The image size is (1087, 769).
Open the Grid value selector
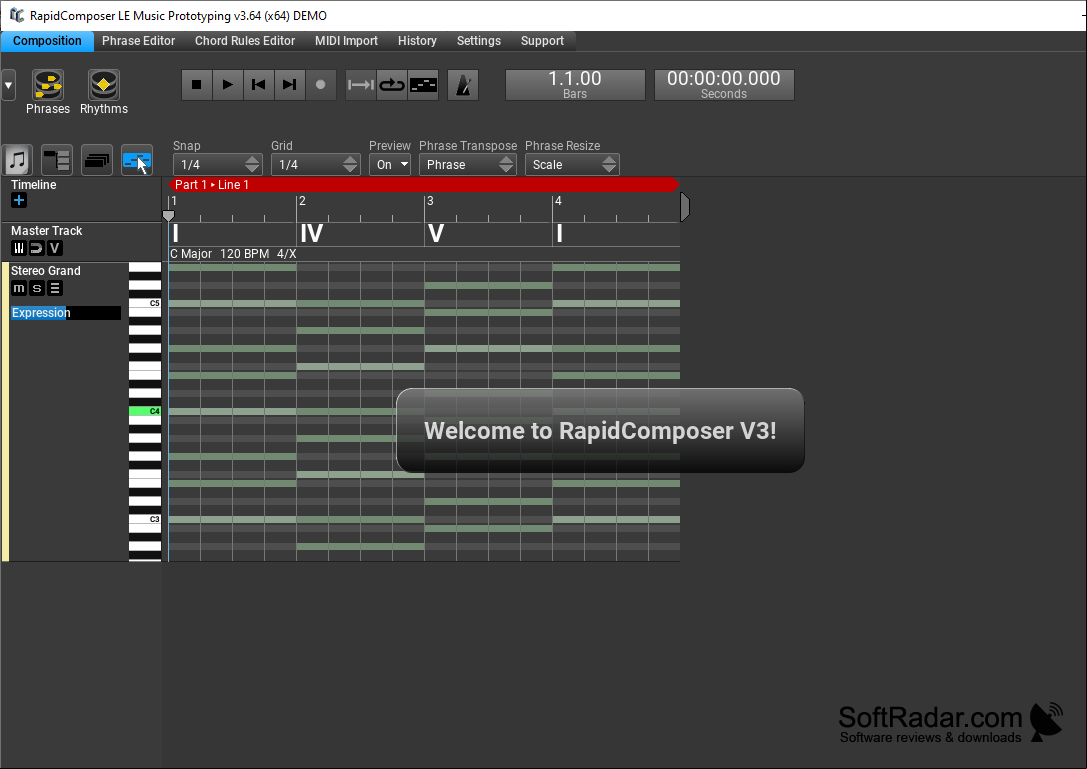(315, 164)
